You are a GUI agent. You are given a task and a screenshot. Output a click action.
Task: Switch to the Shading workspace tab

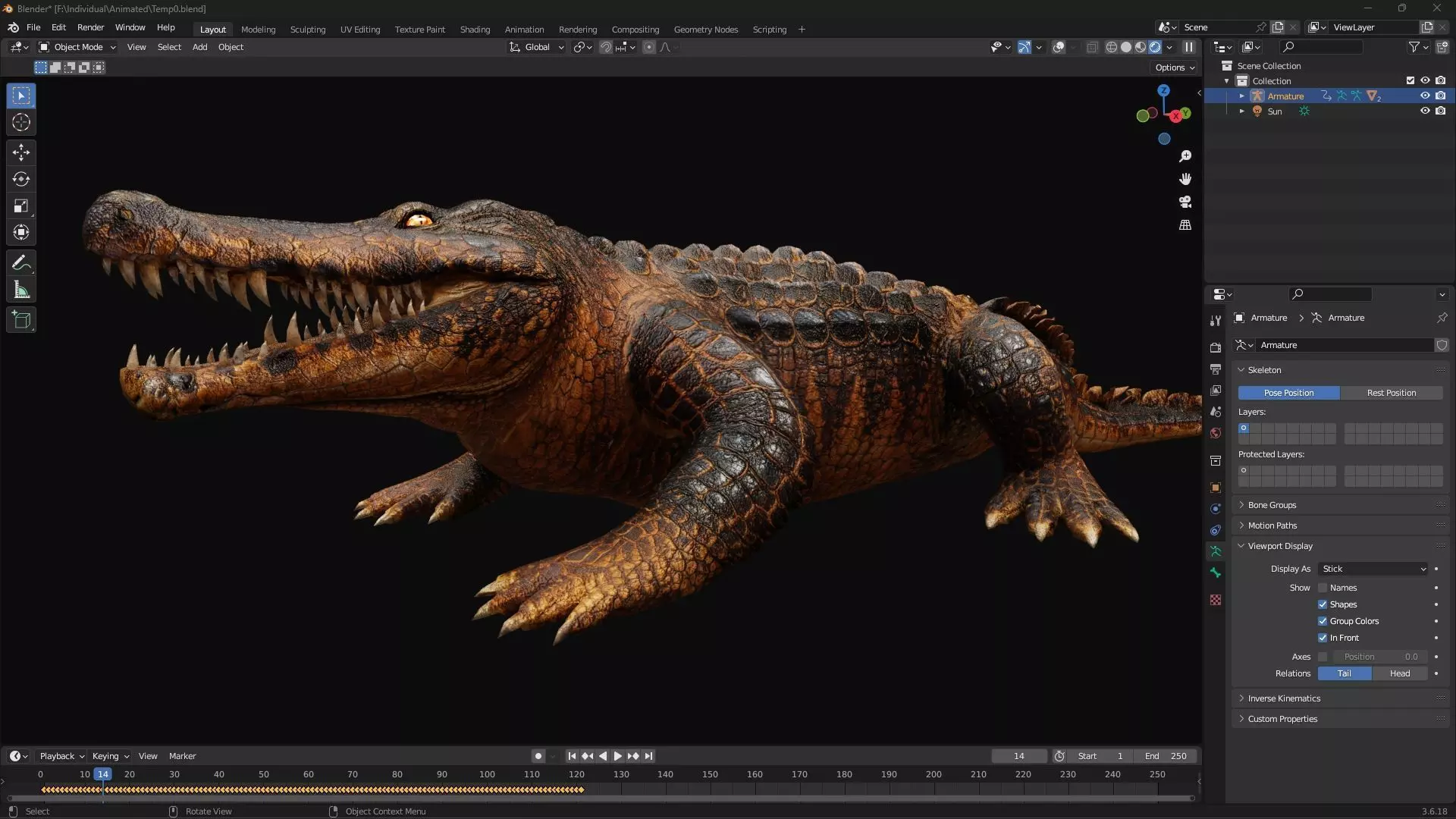[475, 30]
